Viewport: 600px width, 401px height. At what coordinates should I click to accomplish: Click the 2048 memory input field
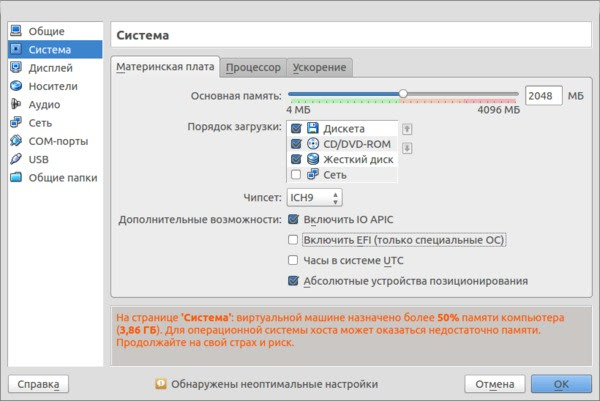(544, 95)
